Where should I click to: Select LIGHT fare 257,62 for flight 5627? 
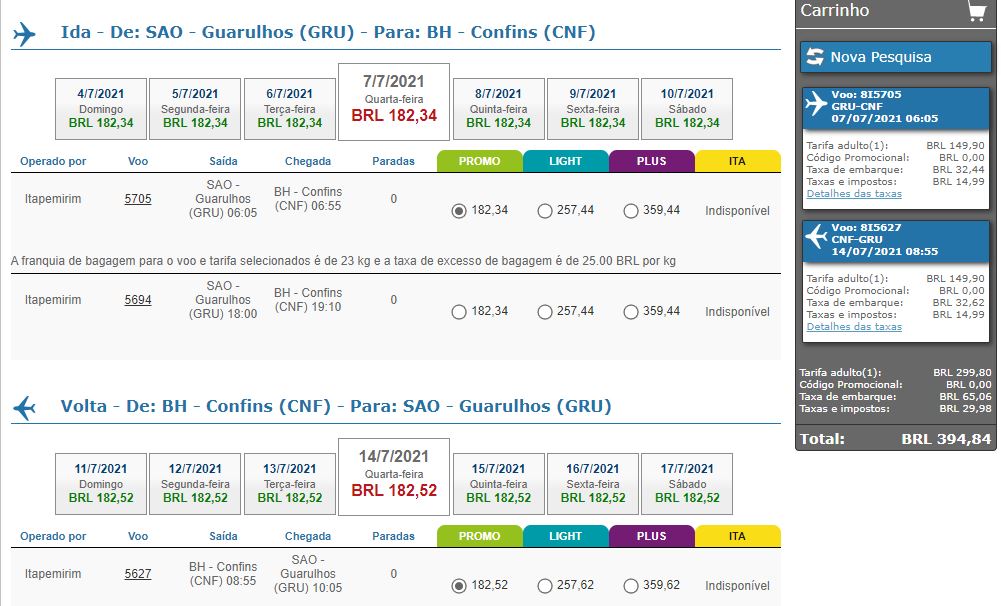(545, 586)
